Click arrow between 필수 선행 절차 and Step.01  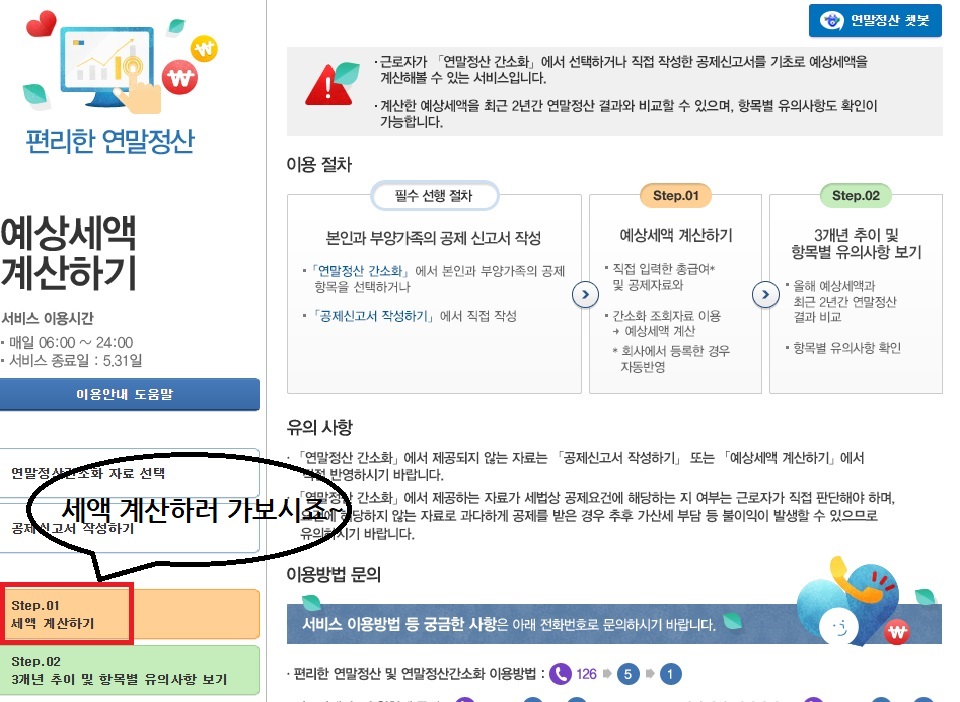pyautogui.click(x=585, y=294)
